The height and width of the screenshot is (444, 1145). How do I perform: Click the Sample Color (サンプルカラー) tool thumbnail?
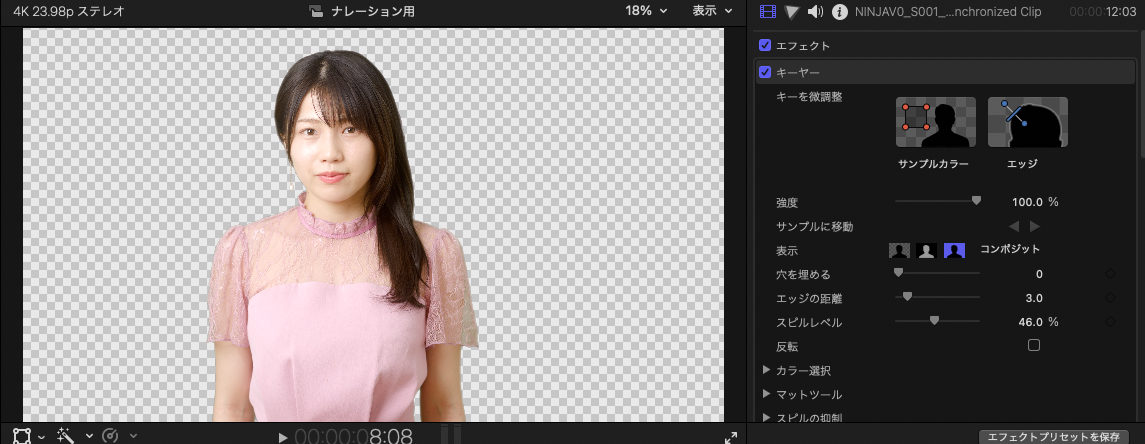[936, 122]
